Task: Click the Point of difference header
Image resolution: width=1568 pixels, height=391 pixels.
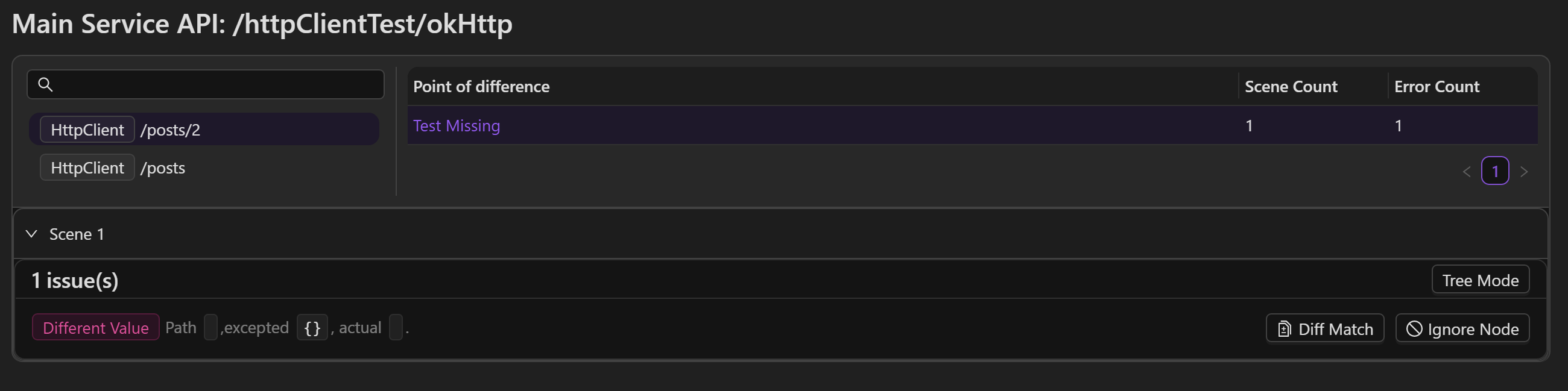Action: click(481, 86)
